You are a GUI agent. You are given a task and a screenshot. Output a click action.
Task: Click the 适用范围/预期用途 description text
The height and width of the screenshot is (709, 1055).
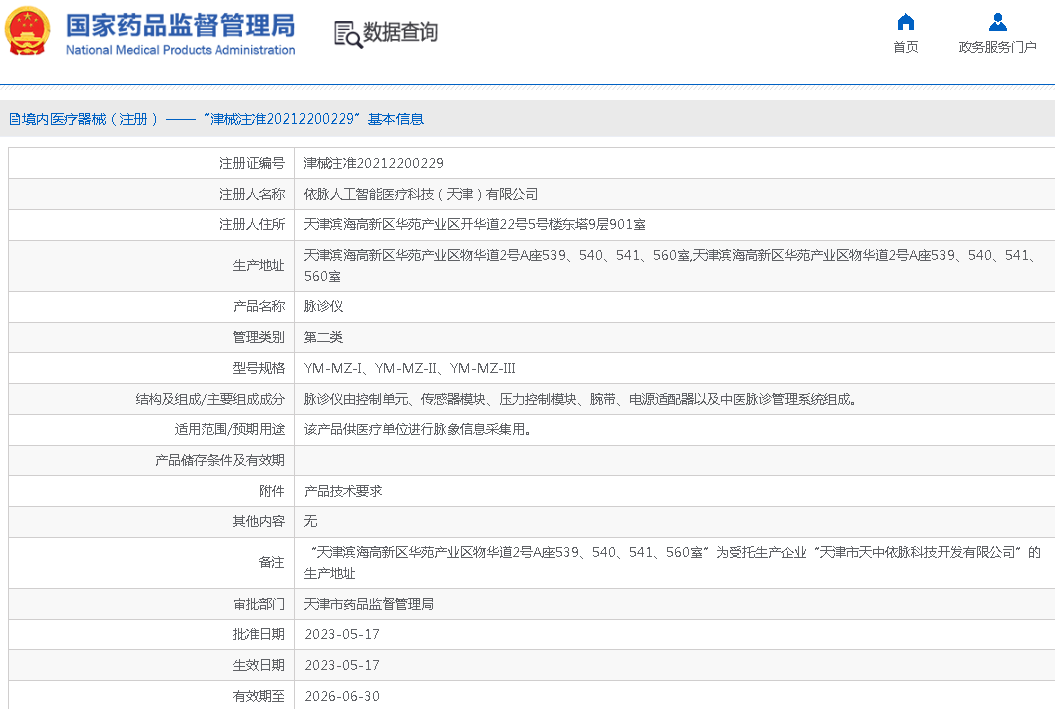pyautogui.click(x=417, y=430)
